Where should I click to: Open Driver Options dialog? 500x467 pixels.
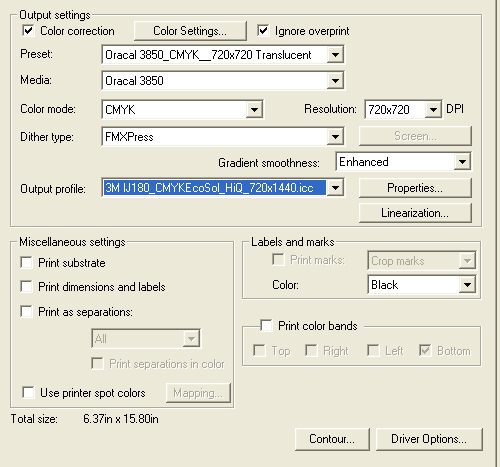coord(429,439)
